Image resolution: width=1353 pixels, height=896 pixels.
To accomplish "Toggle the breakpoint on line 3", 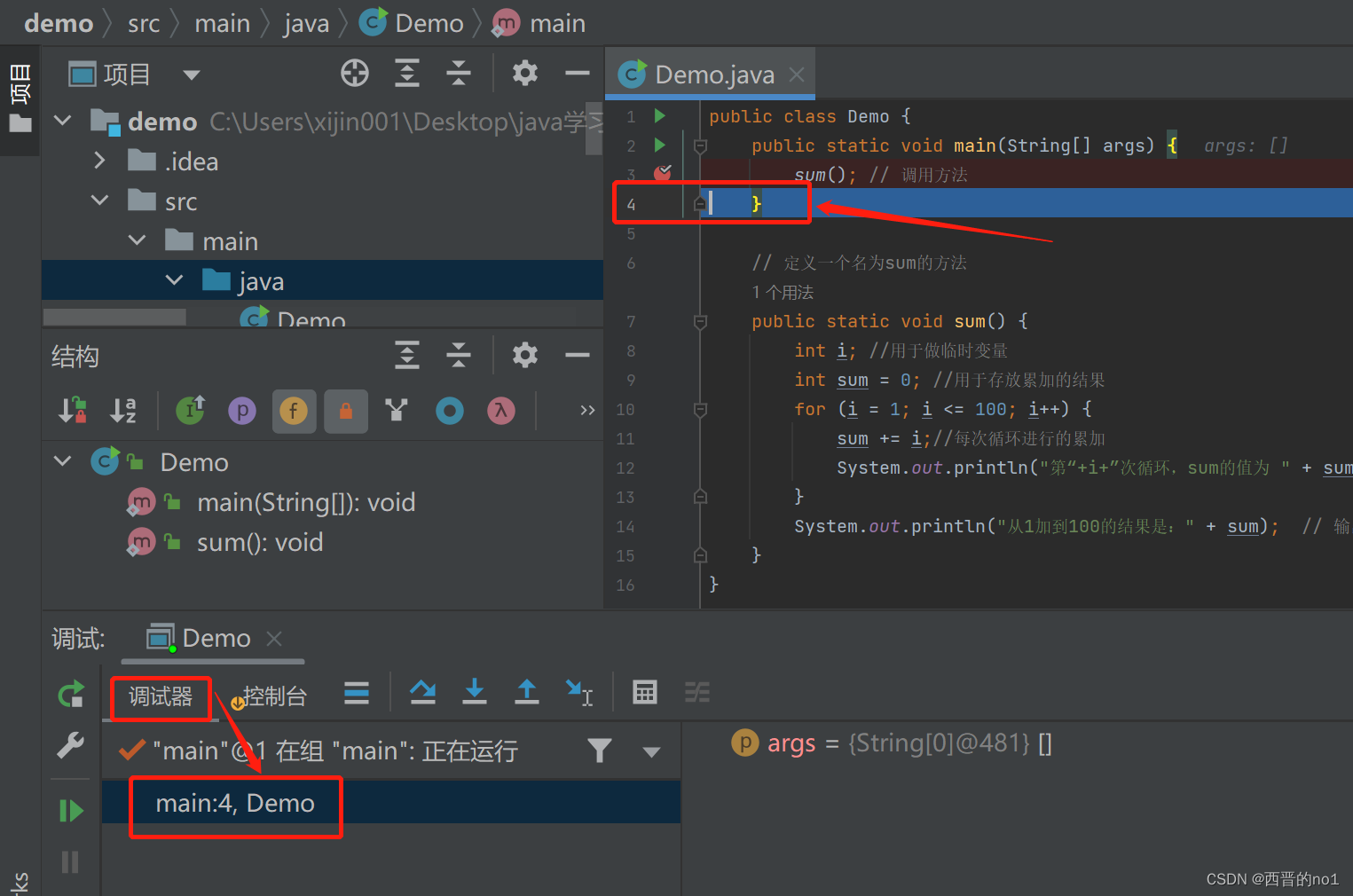I will click(663, 173).
